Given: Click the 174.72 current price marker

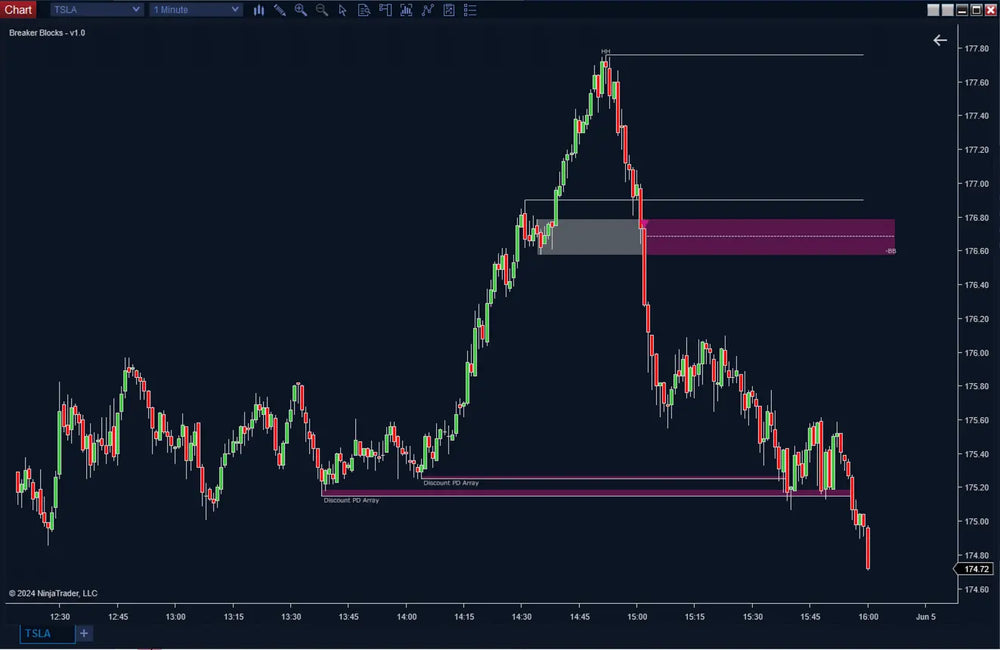Looking at the screenshot, I should [x=974, y=569].
